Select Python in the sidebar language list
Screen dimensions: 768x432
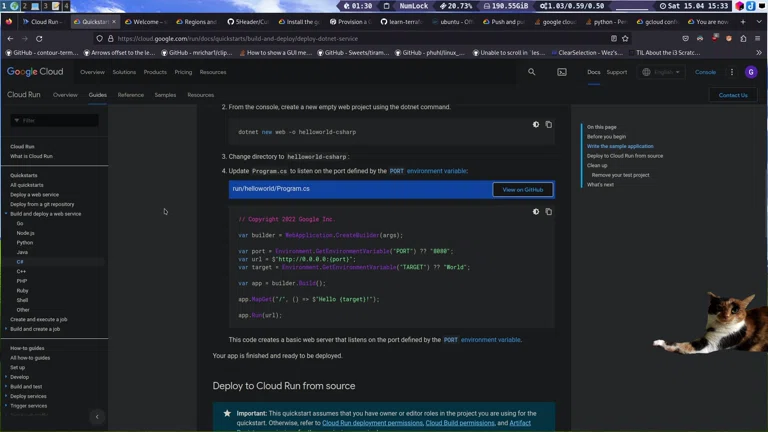24,242
